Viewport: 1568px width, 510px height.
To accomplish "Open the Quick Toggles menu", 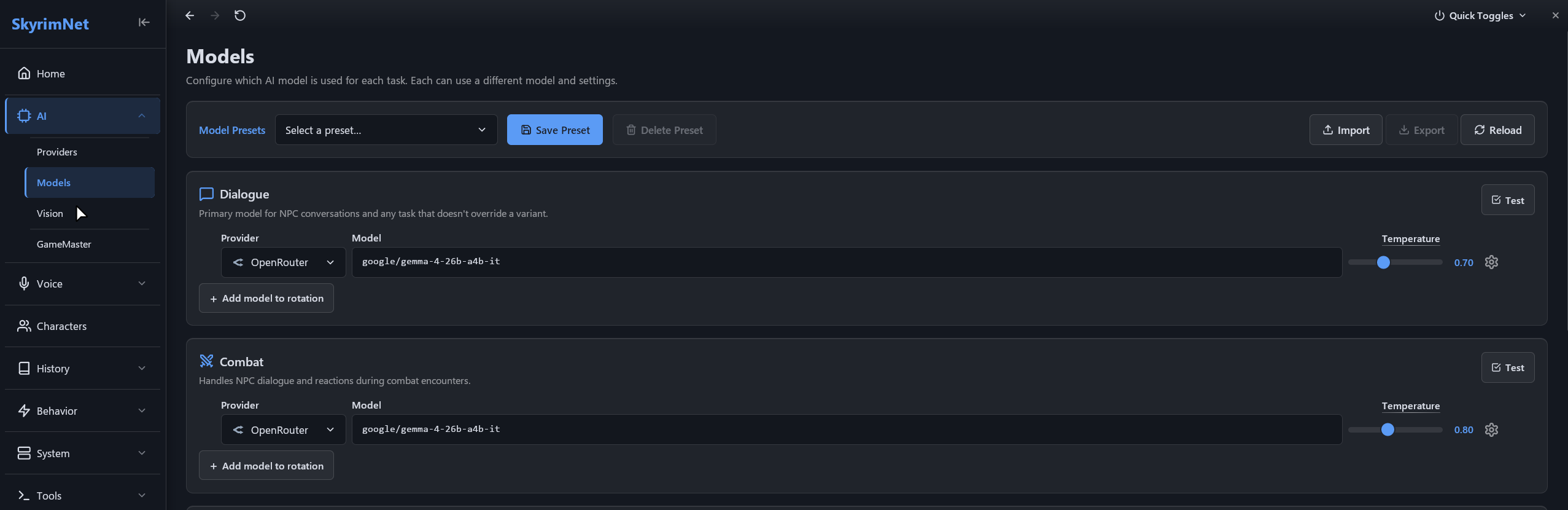I will 1480,15.
